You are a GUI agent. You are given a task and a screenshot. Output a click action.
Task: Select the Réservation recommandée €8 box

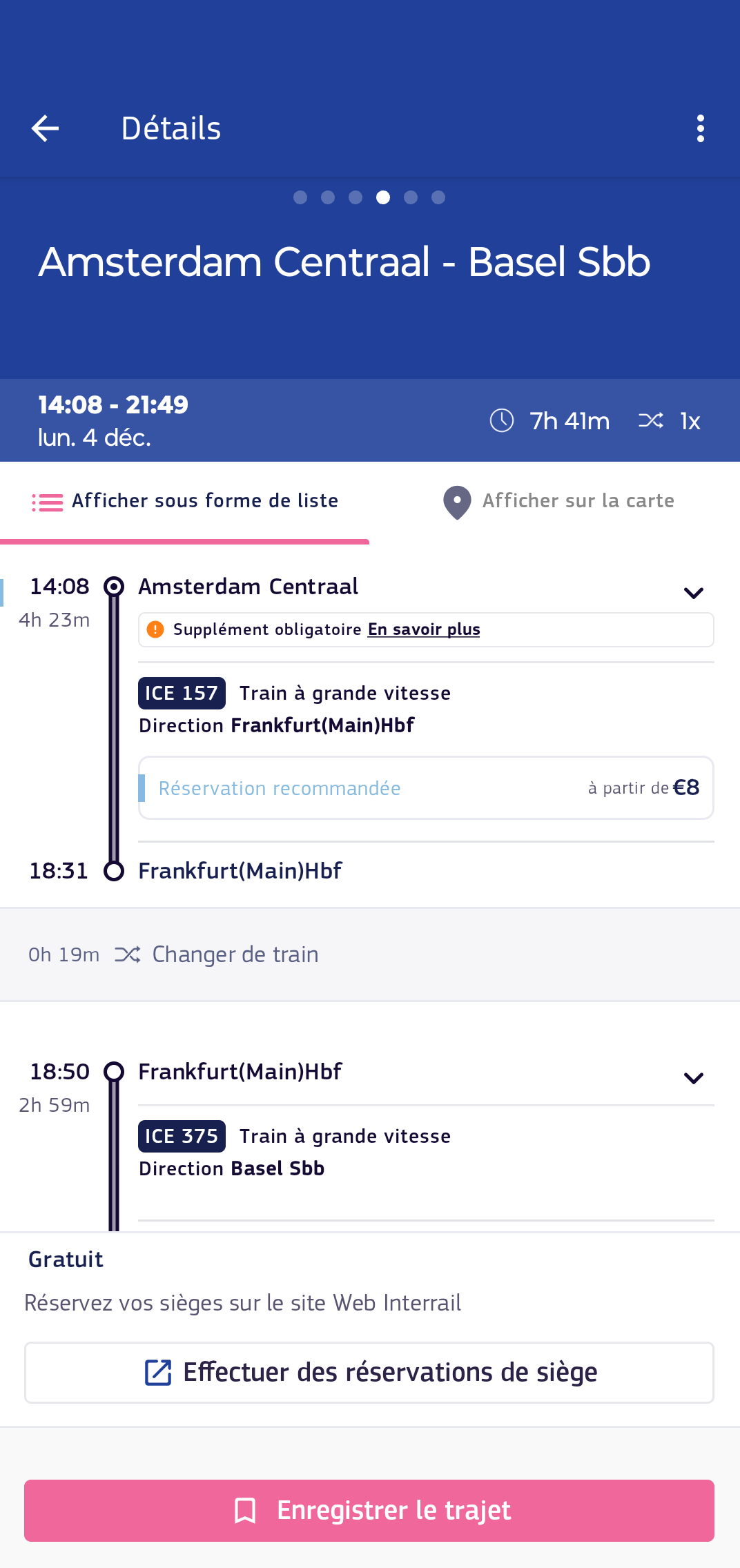coord(426,788)
